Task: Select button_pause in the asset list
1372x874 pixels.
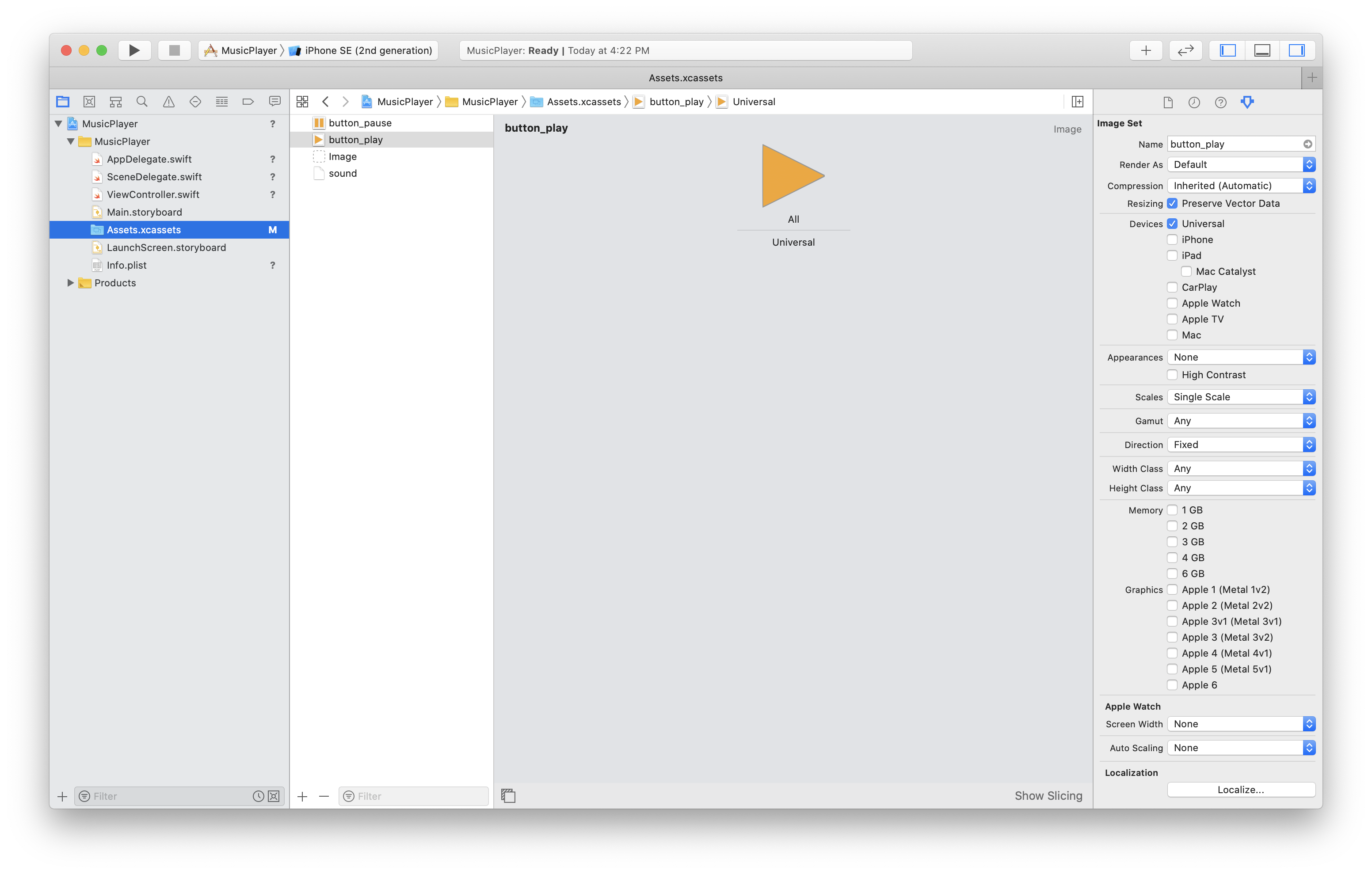Action: [x=359, y=123]
